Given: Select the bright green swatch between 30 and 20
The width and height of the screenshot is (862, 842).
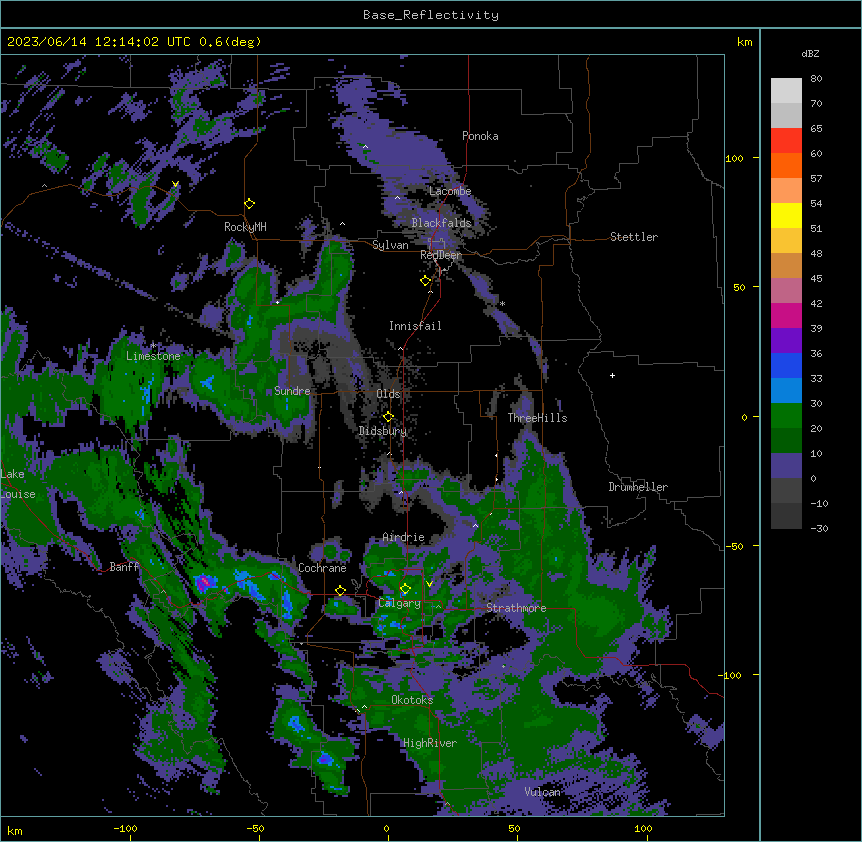Looking at the screenshot, I should coord(786,416).
